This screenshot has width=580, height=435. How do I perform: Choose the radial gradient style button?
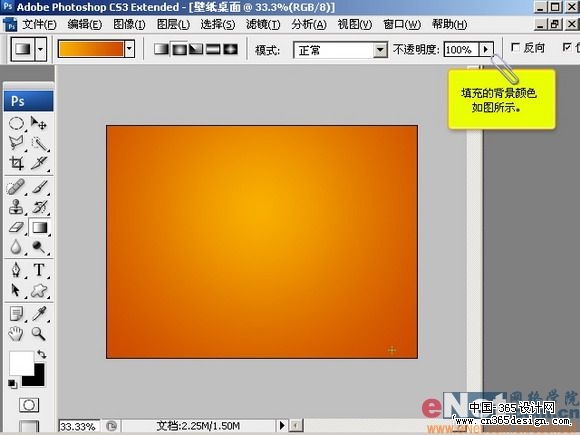coord(179,49)
